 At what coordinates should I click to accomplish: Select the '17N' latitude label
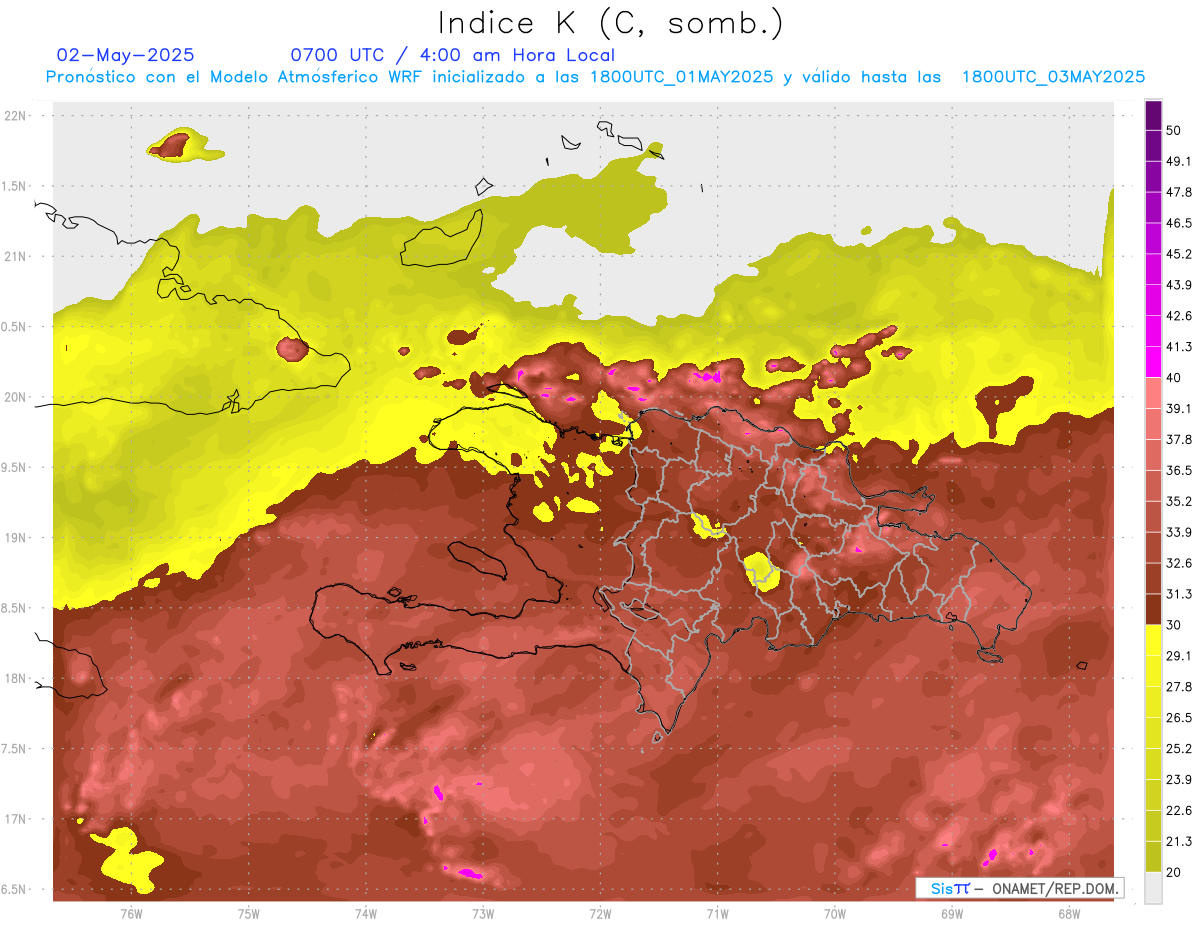point(17,819)
